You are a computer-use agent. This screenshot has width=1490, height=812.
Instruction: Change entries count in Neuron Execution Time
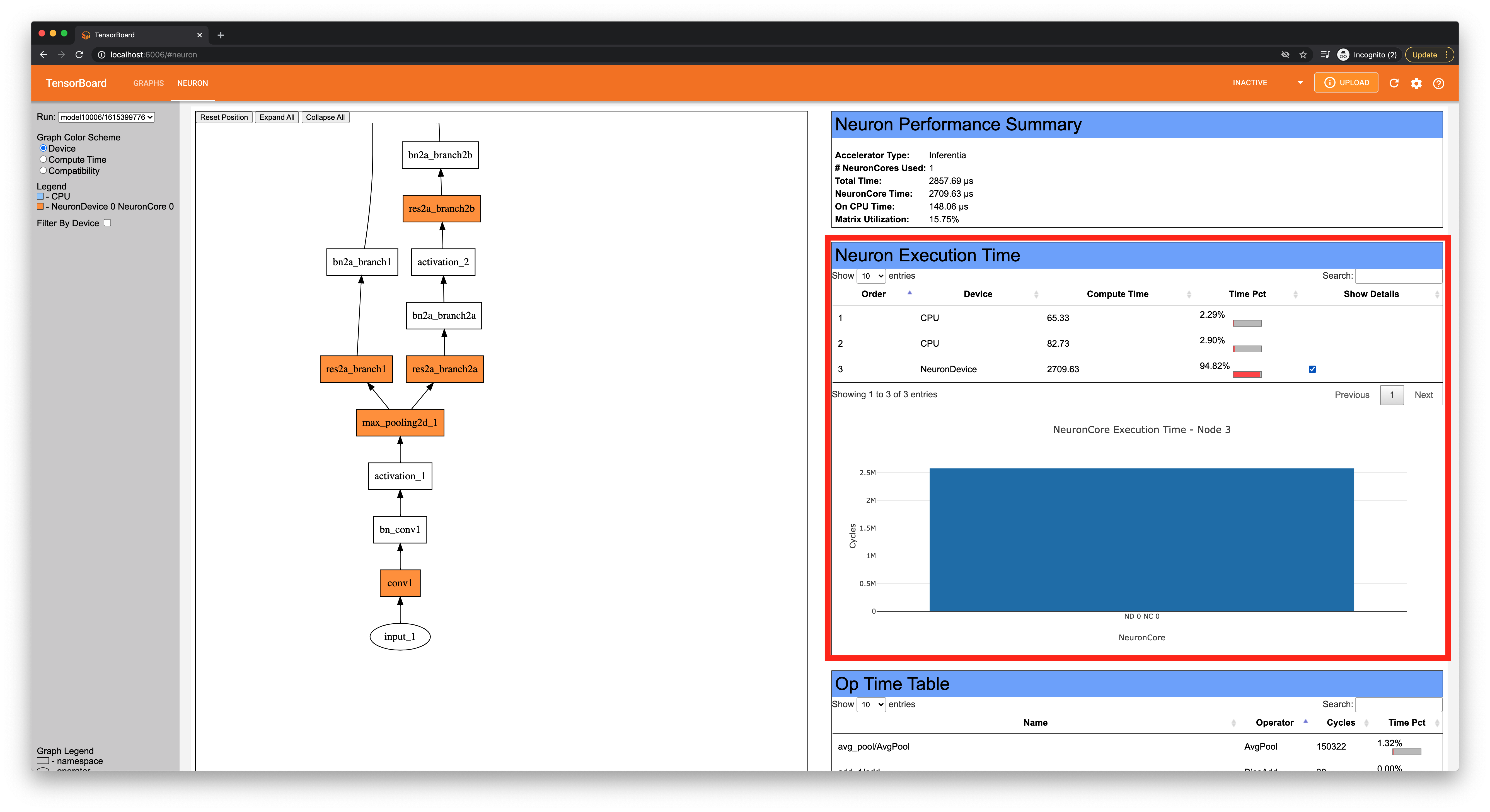tap(870, 276)
